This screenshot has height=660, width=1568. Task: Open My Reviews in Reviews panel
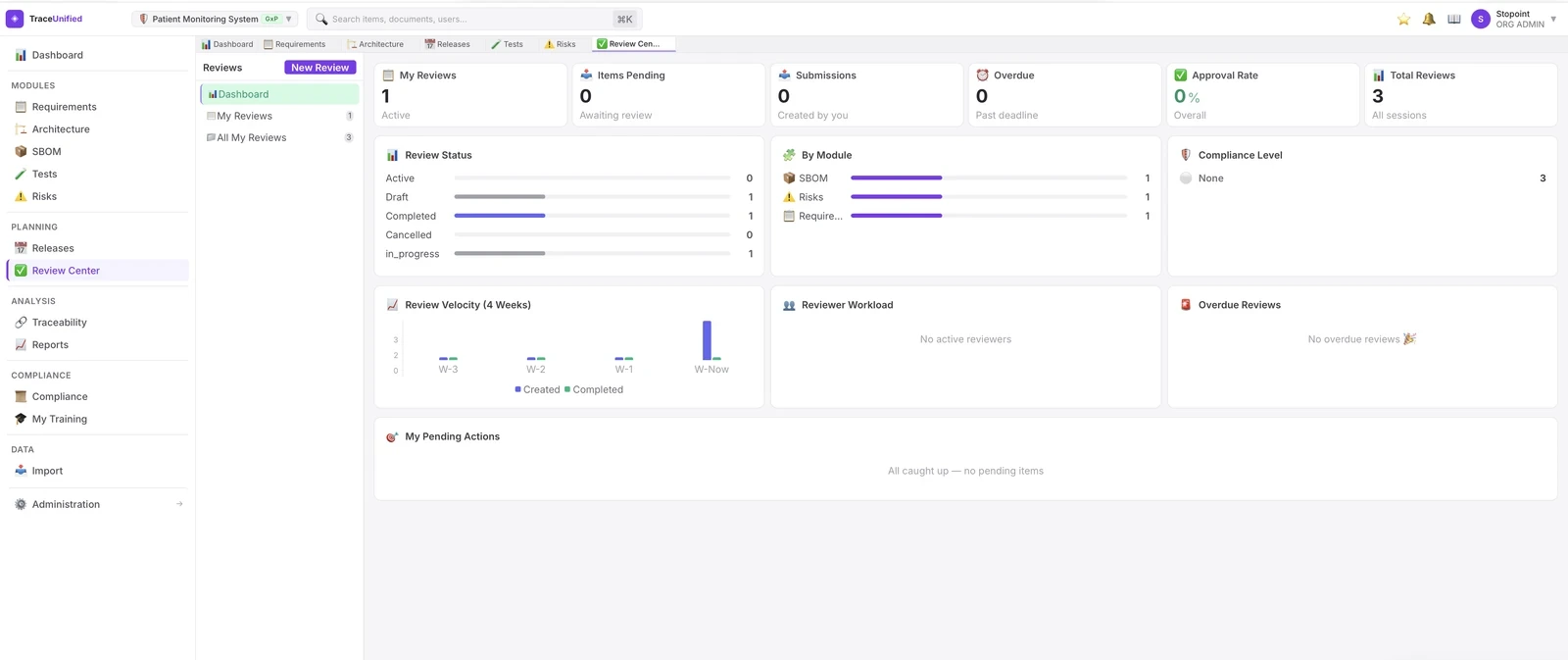click(279, 116)
